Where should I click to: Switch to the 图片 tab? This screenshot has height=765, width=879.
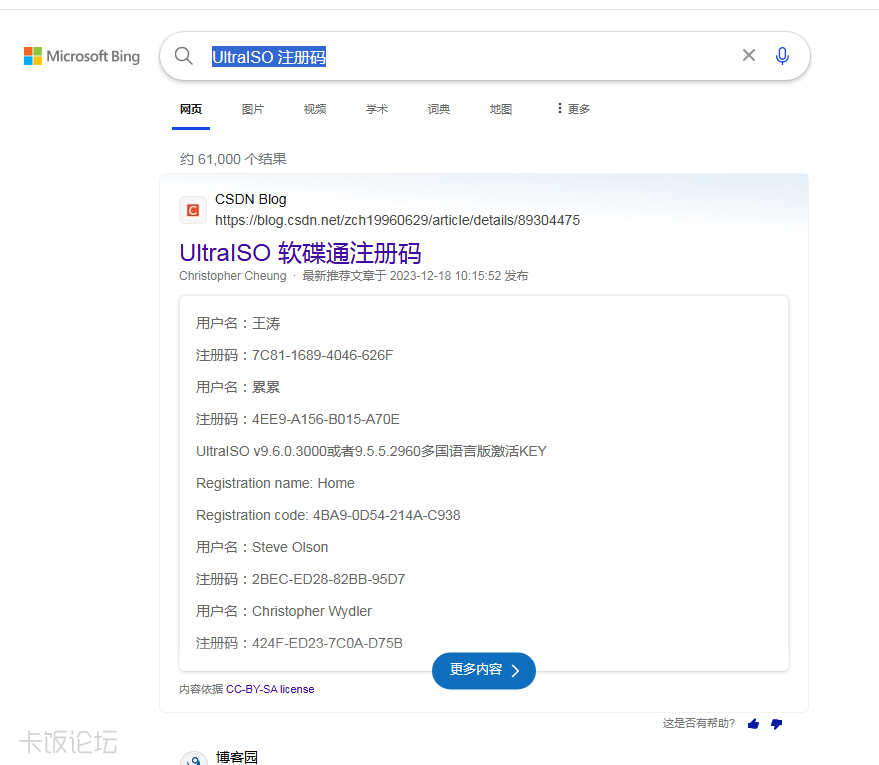(x=253, y=109)
